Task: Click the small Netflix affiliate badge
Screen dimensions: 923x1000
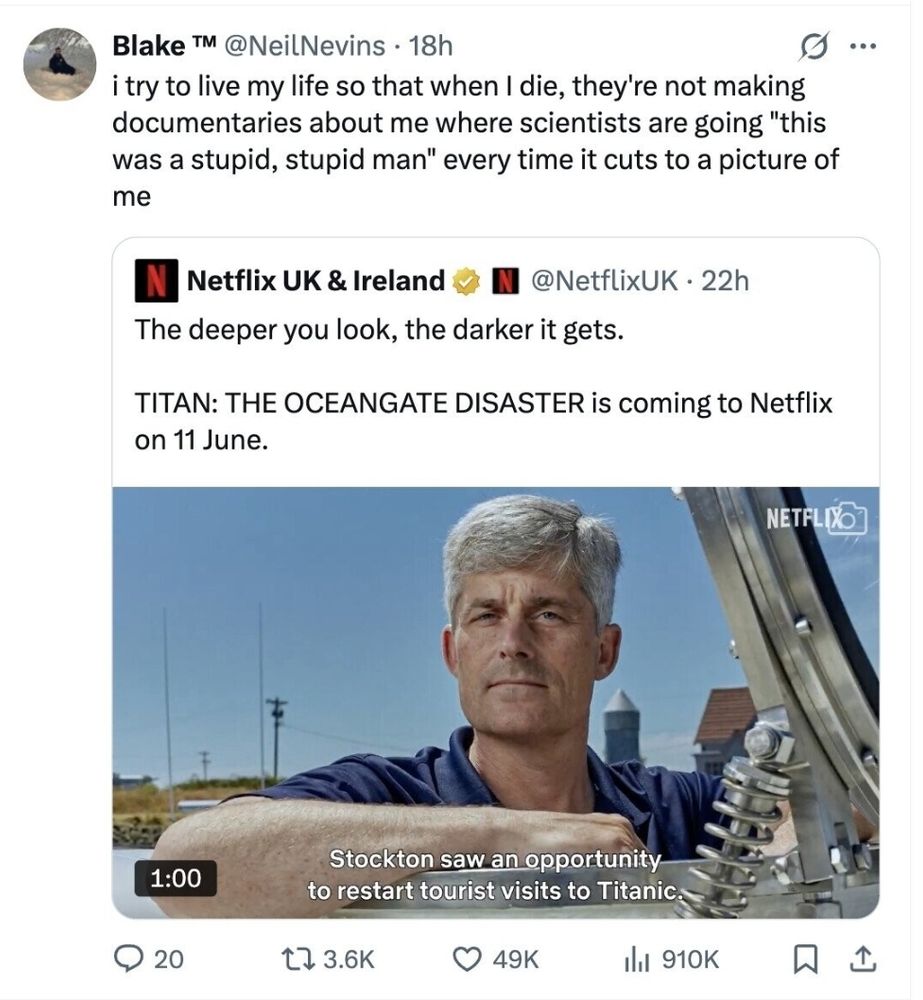Action: pos(506,282)
